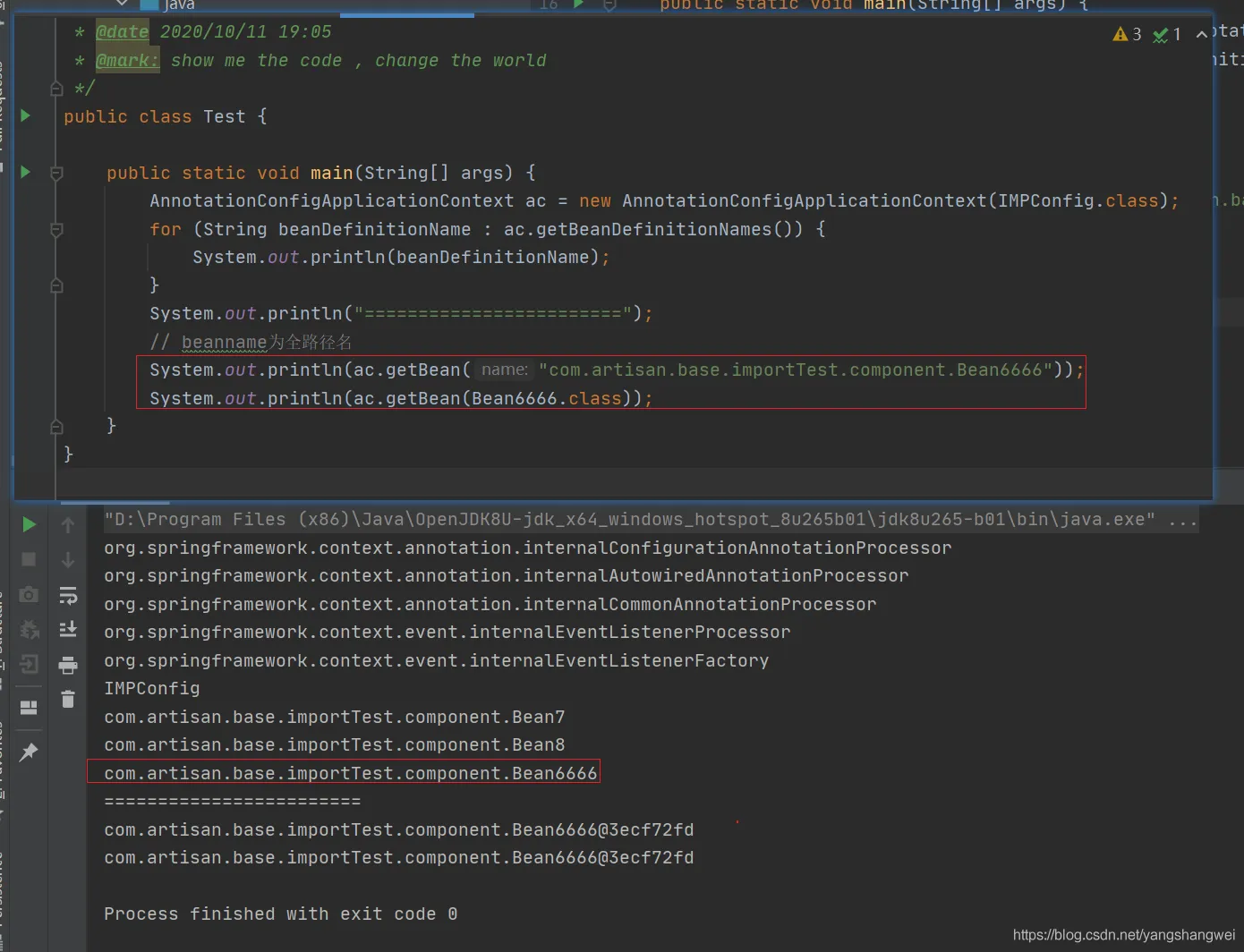Toggle soft-wrap in the console output

[x=68, y=595]
